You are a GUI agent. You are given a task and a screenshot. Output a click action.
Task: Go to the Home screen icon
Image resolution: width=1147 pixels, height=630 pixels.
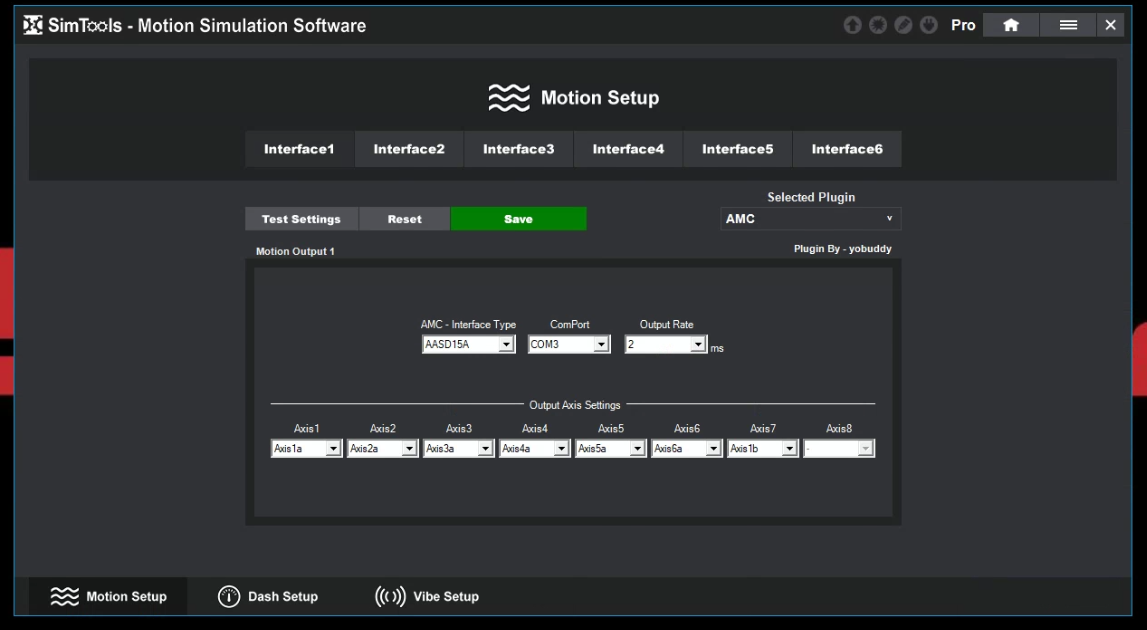(x=1011, y=25)
